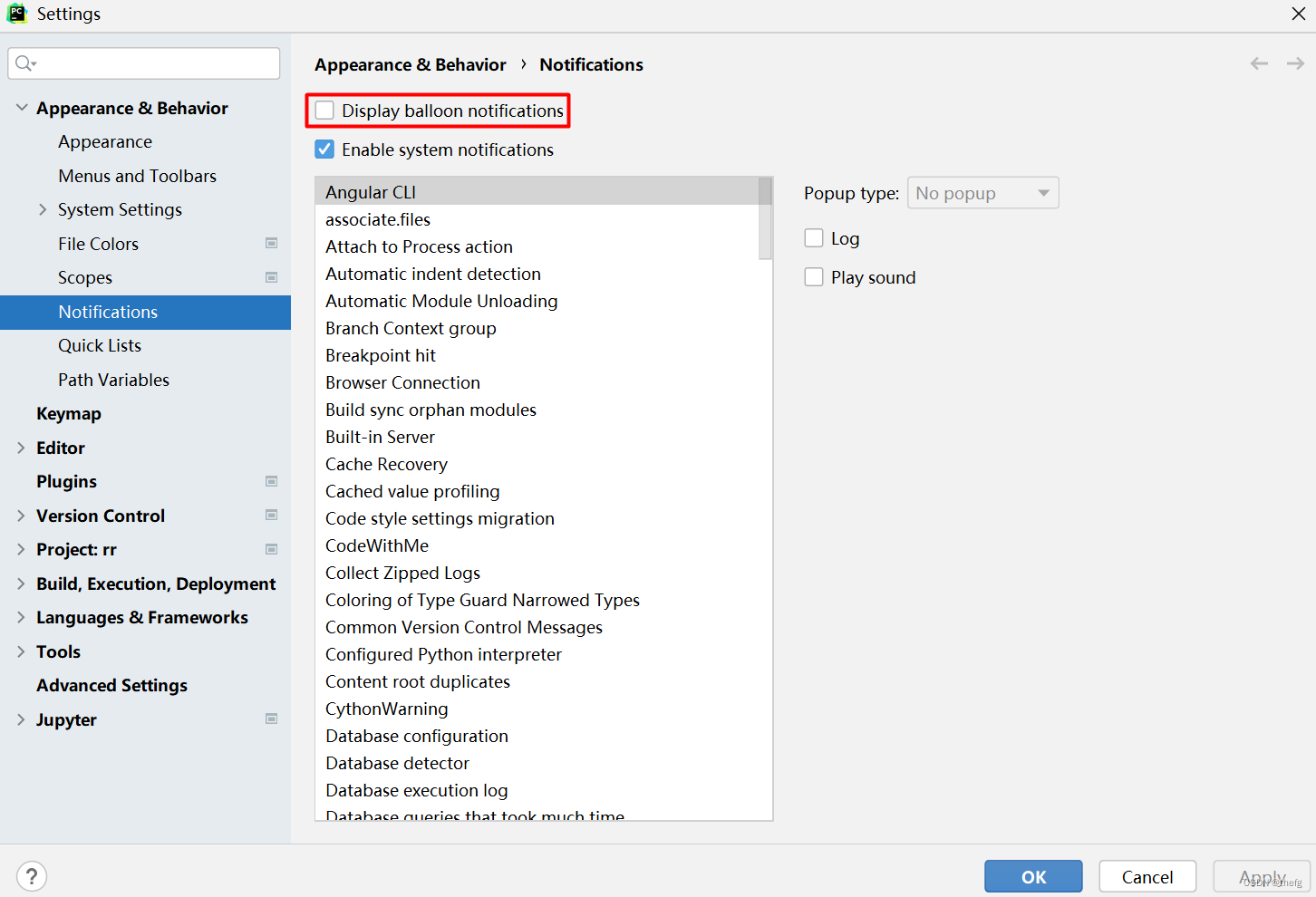Navigate back with the left arrow icon
The image size is (1316, 897).
point(1259,63)
